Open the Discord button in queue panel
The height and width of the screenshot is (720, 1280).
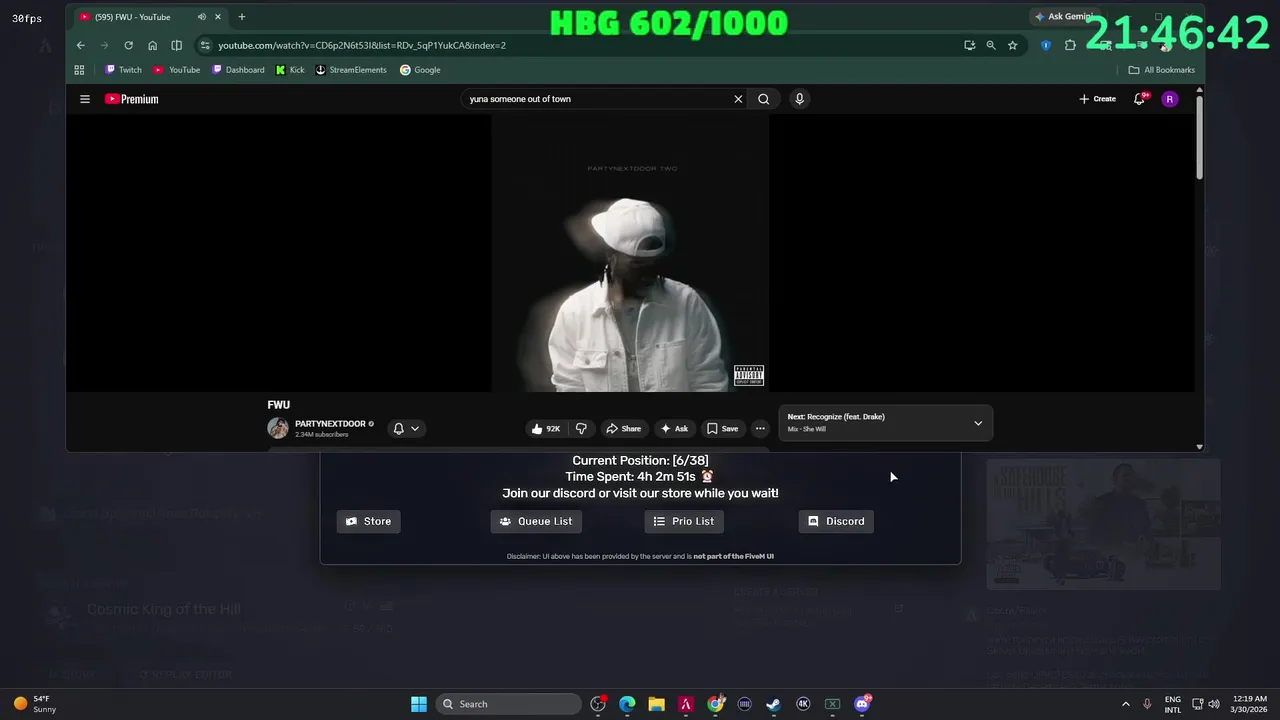coord(836,521)
